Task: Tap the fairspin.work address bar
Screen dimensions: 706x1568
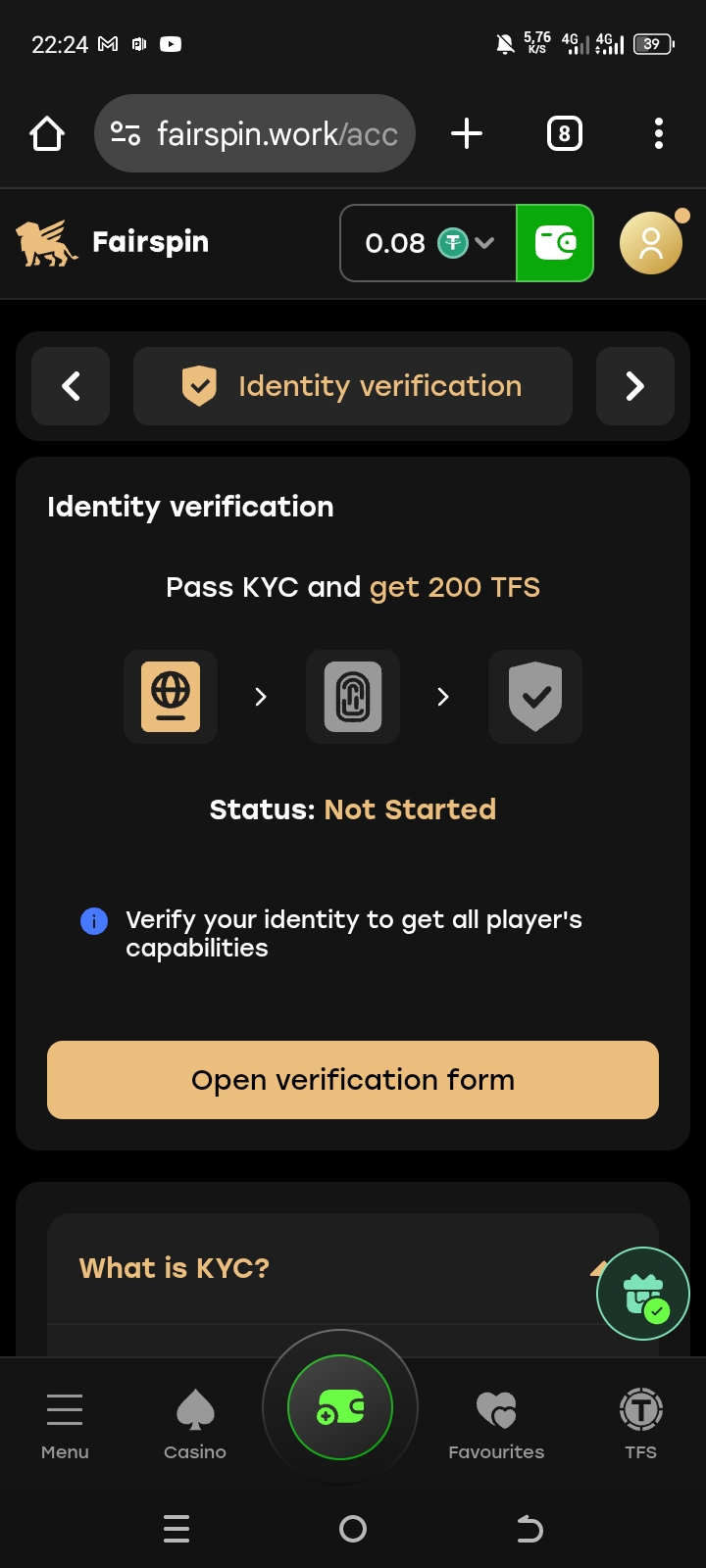Action: point(255,133)
